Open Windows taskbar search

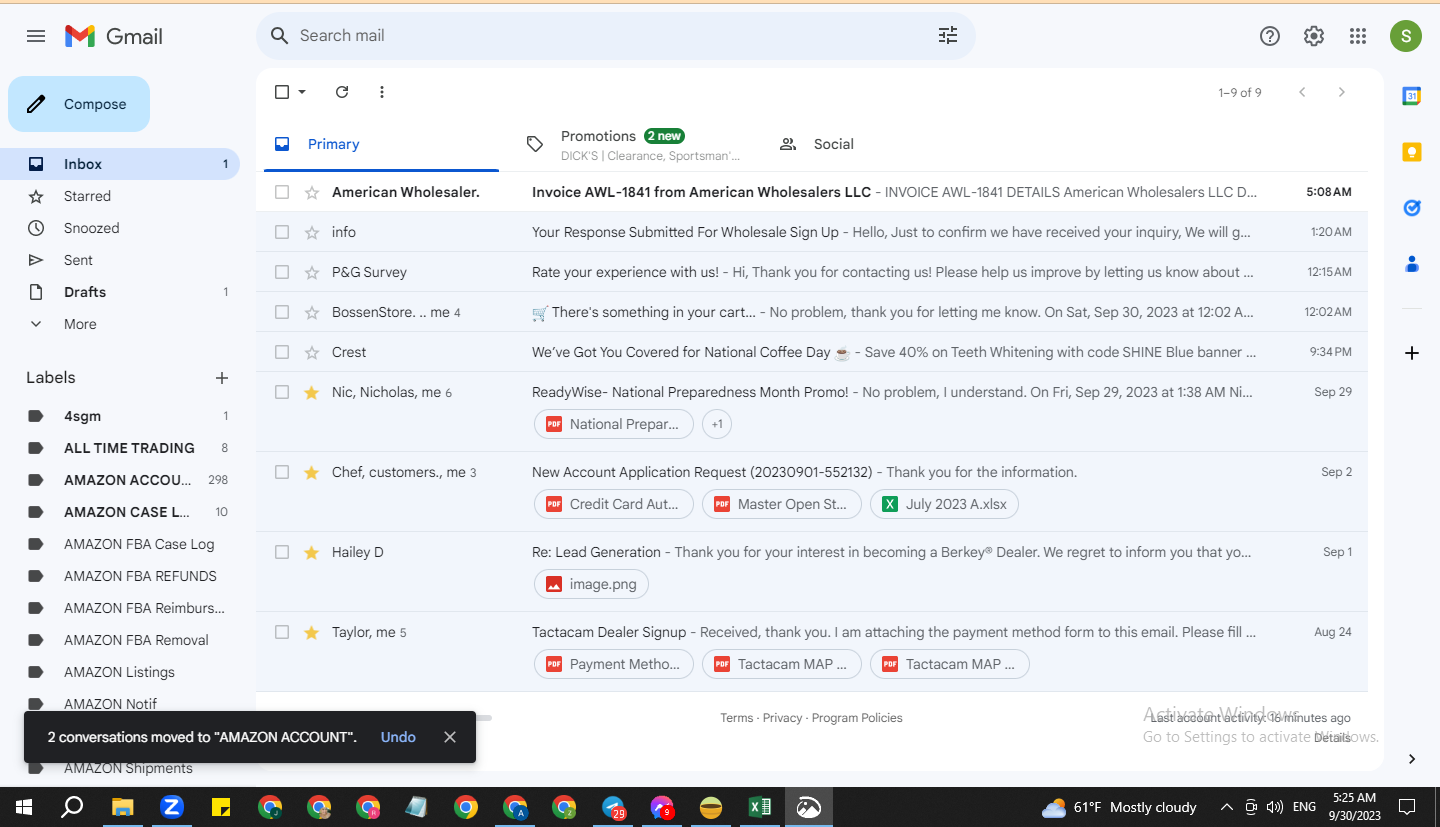coord(72,807)
